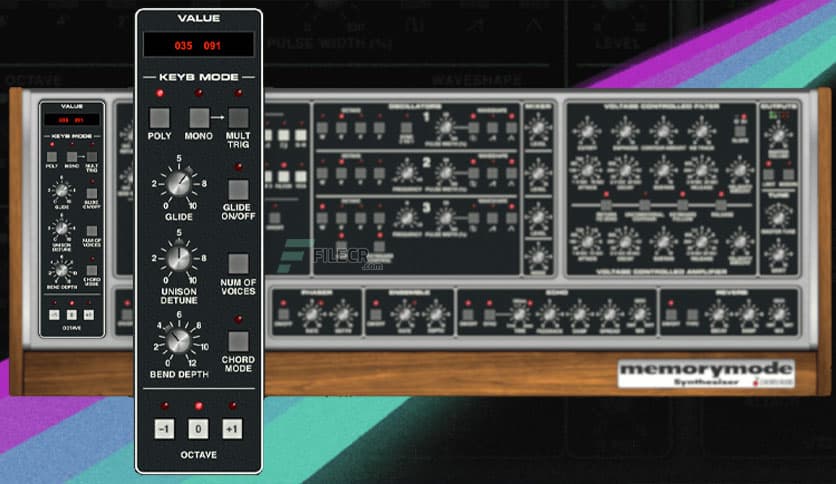Click mixer level knob for oscillator 3
This screenshot has width=836, height=484.
click(x=538, y=219)
